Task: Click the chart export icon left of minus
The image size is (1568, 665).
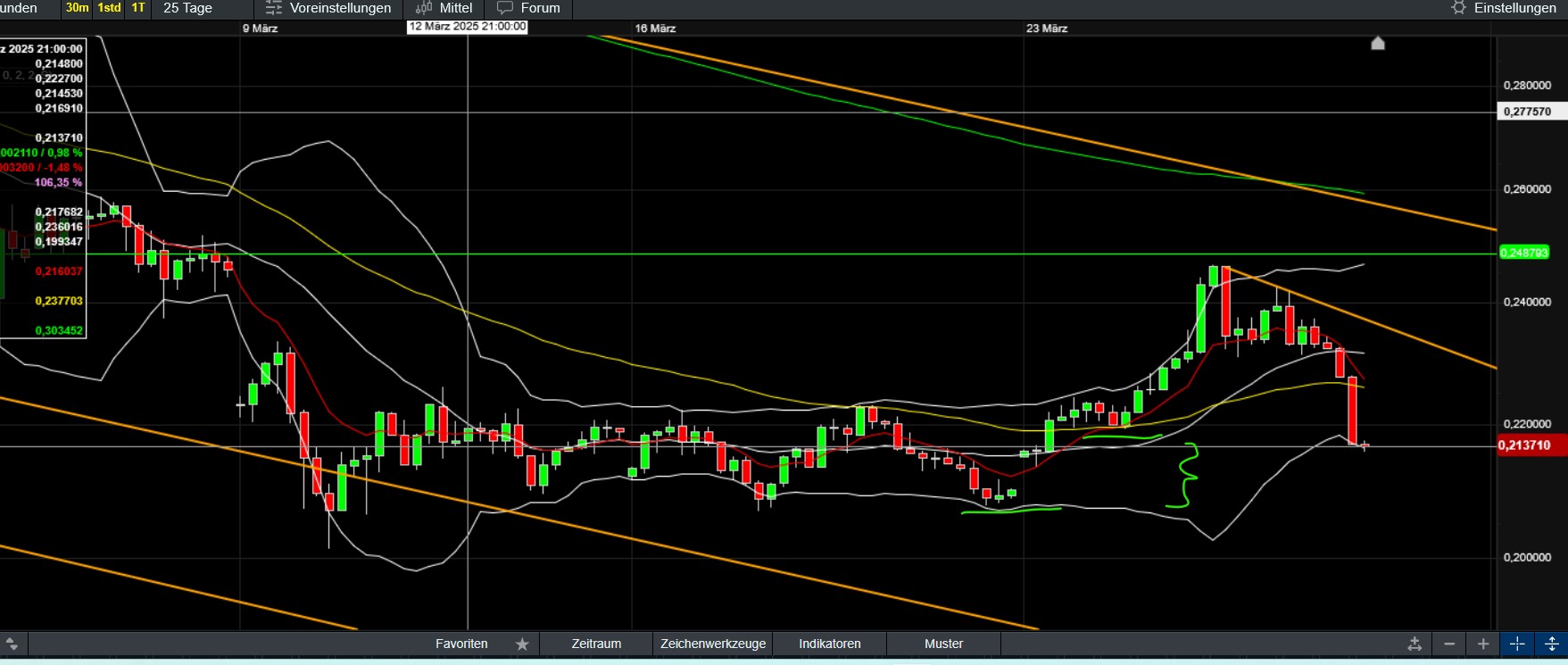Action: 1415,644
